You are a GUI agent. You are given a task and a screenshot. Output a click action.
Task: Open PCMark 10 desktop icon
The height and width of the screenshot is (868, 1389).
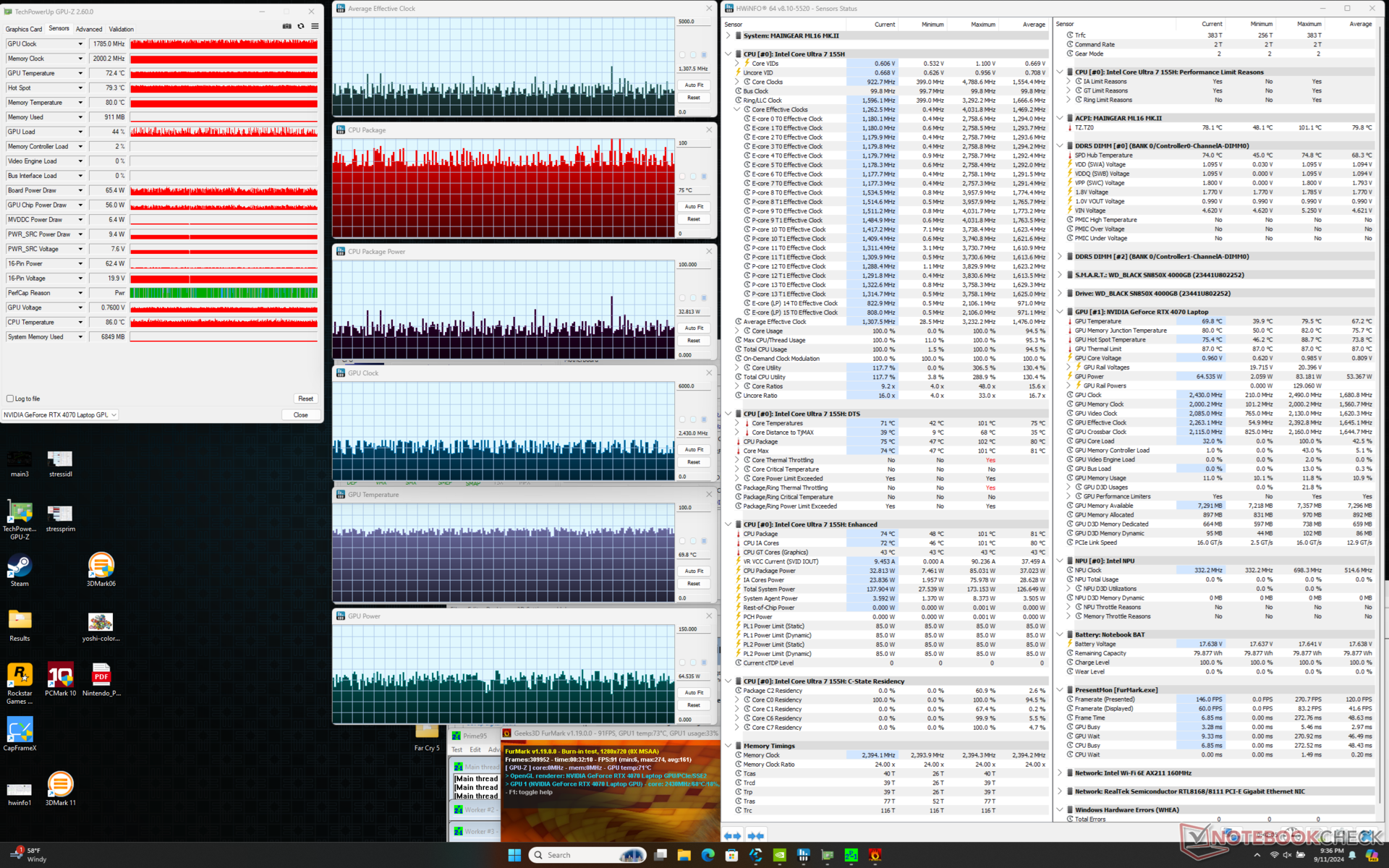tap(60, 676)
